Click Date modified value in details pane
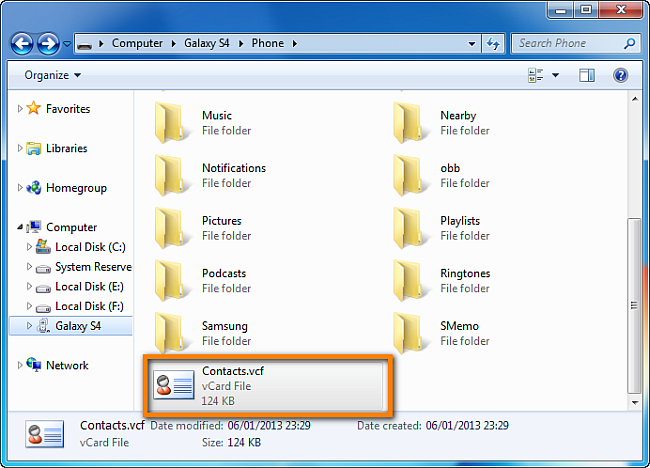 (x=269, y=425)
